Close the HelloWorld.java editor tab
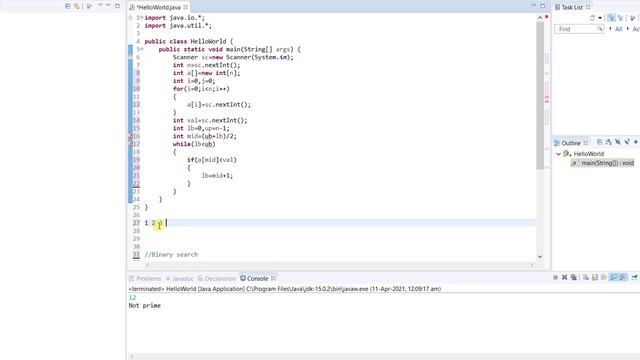This screenshot has height=360, width=640. pyautogui.click(x=186, y=7)
